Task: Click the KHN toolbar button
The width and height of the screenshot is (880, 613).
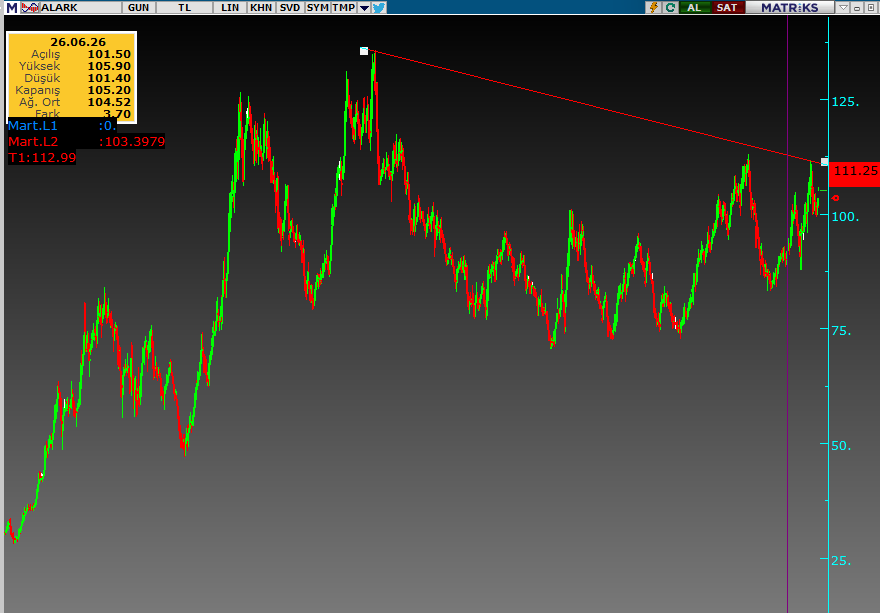Action: pos(261,7)
